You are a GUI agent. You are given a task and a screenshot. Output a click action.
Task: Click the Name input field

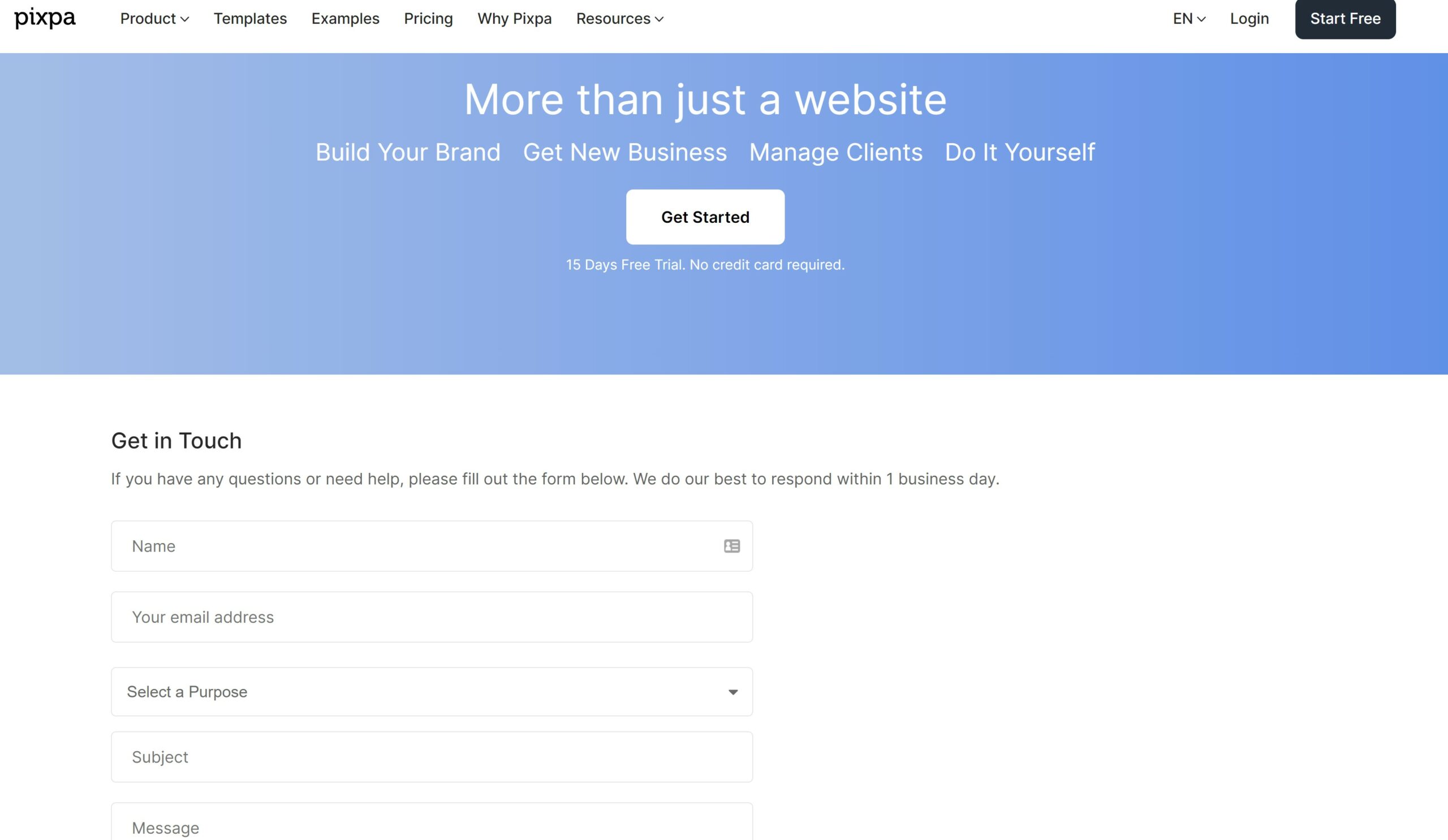click(431, 545)
